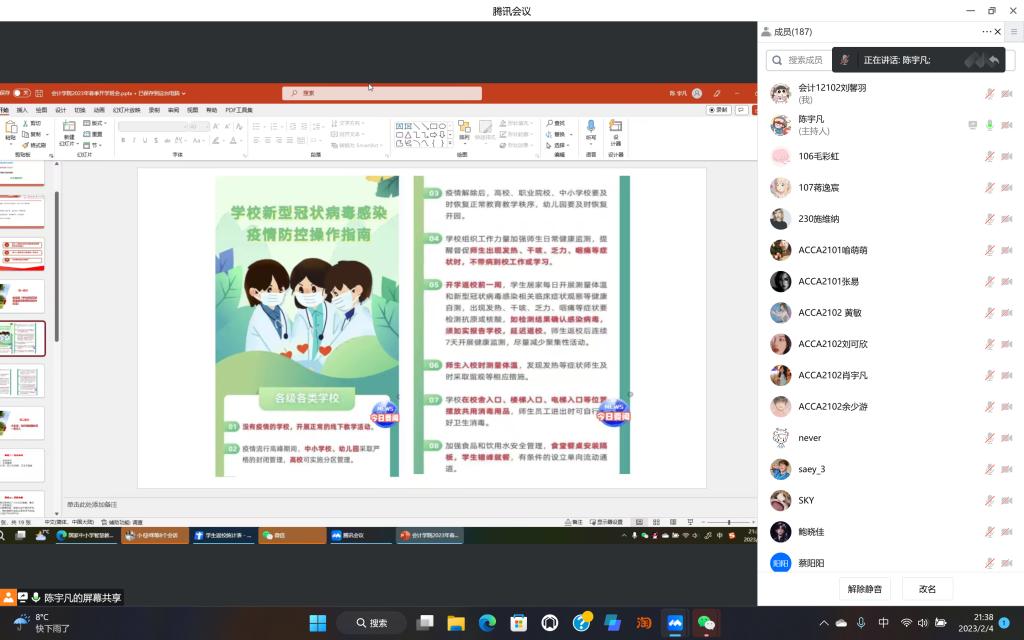Click the slide sorter view icon in PowerPoint
This screenshot has width=1024, height=640.
coord(656,522)
